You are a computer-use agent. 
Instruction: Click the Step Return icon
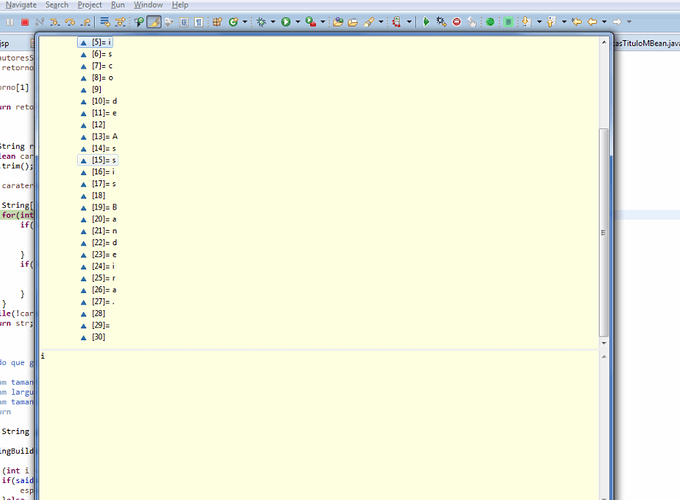[85, 22]
